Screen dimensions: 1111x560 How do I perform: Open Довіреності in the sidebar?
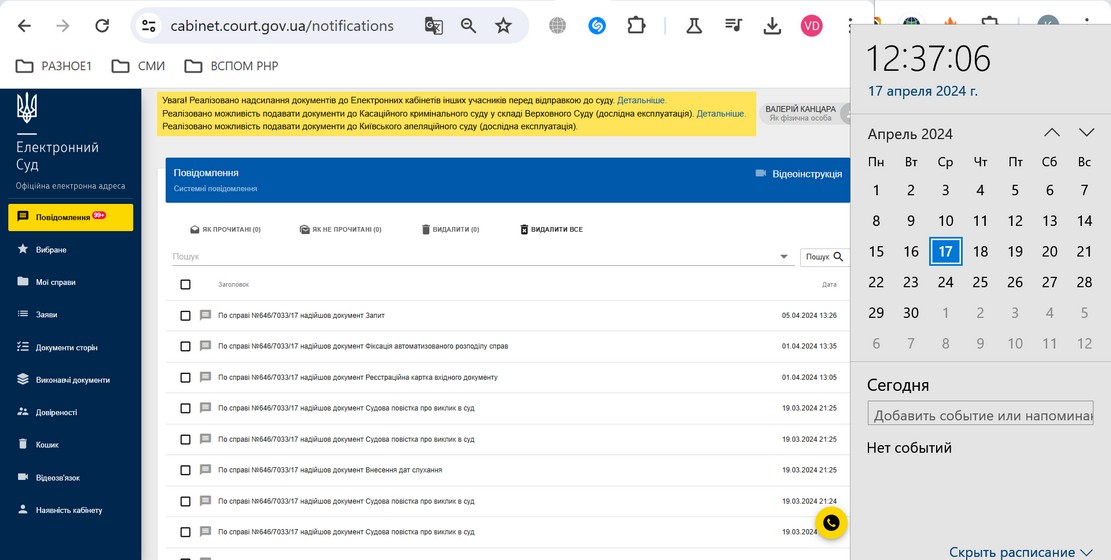click(56, 412)
